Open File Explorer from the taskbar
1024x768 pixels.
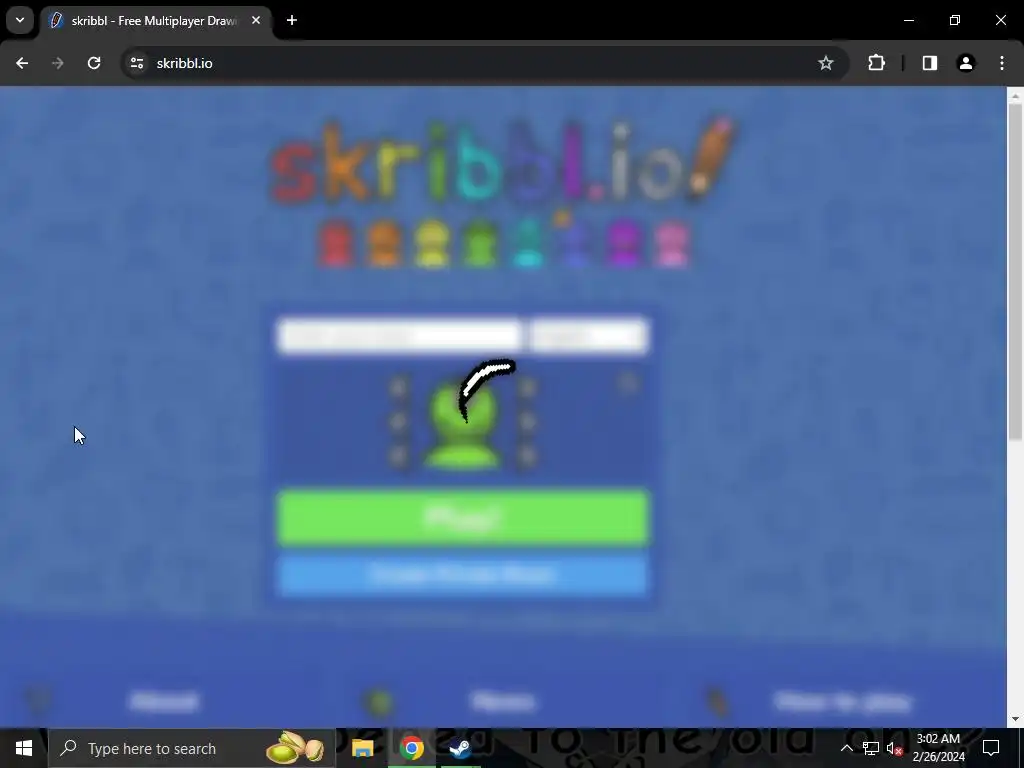click(362, 748)
